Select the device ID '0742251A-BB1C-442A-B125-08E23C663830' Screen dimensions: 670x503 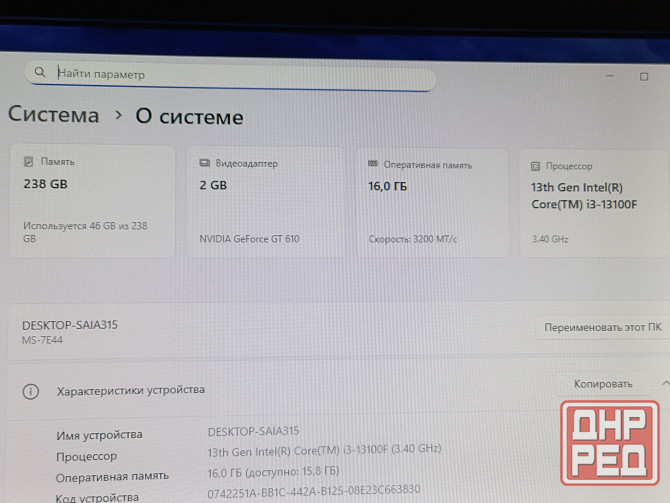point(314,491)
